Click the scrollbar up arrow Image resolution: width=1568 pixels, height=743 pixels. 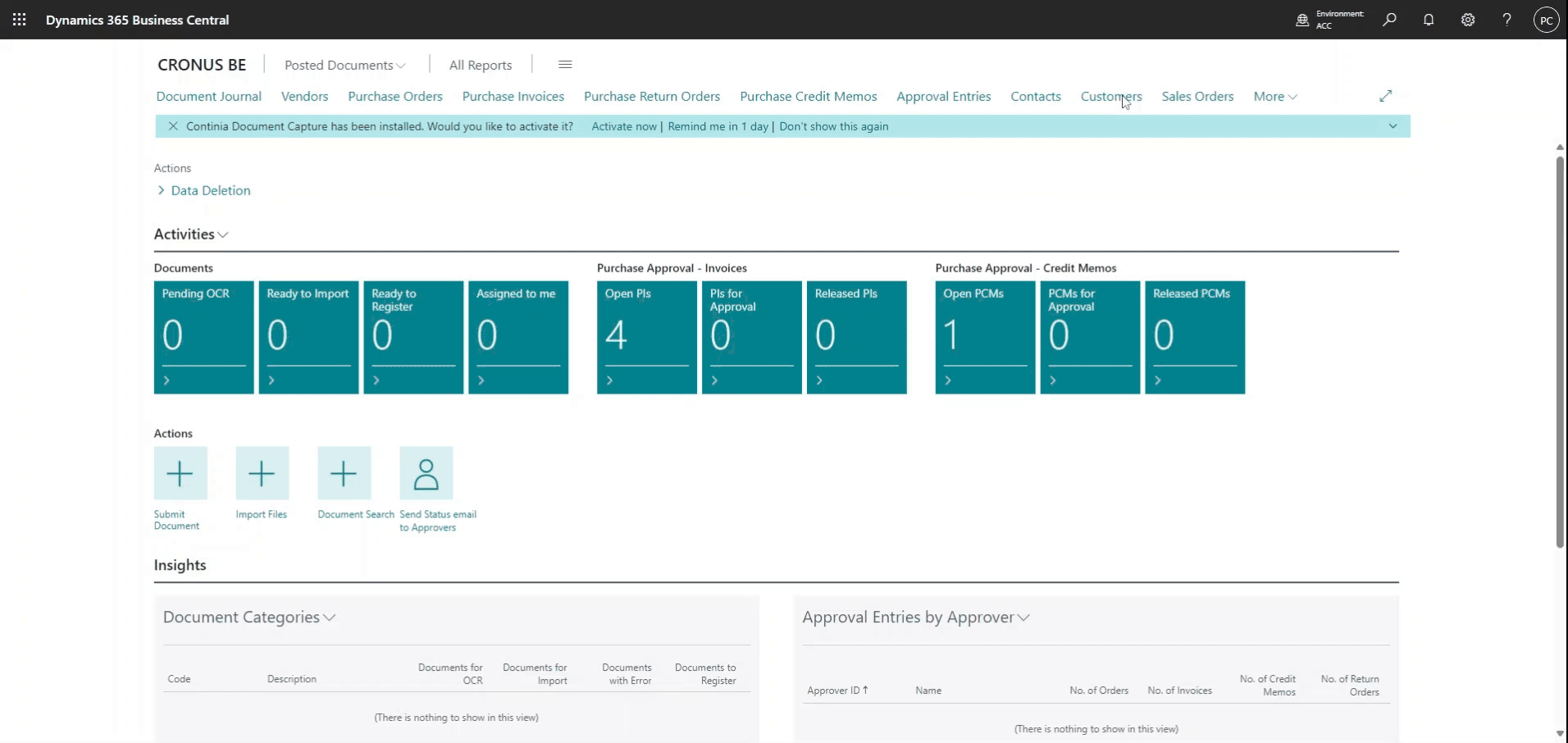pos(1560,147)
